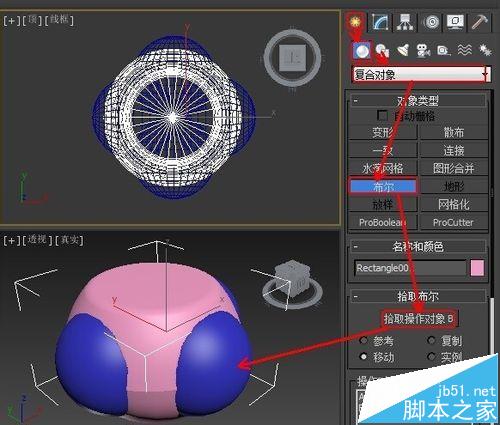This screenshot has width=500, height=425.
Task: Open the Motion command panel tab
Action: tap(431, 22)
